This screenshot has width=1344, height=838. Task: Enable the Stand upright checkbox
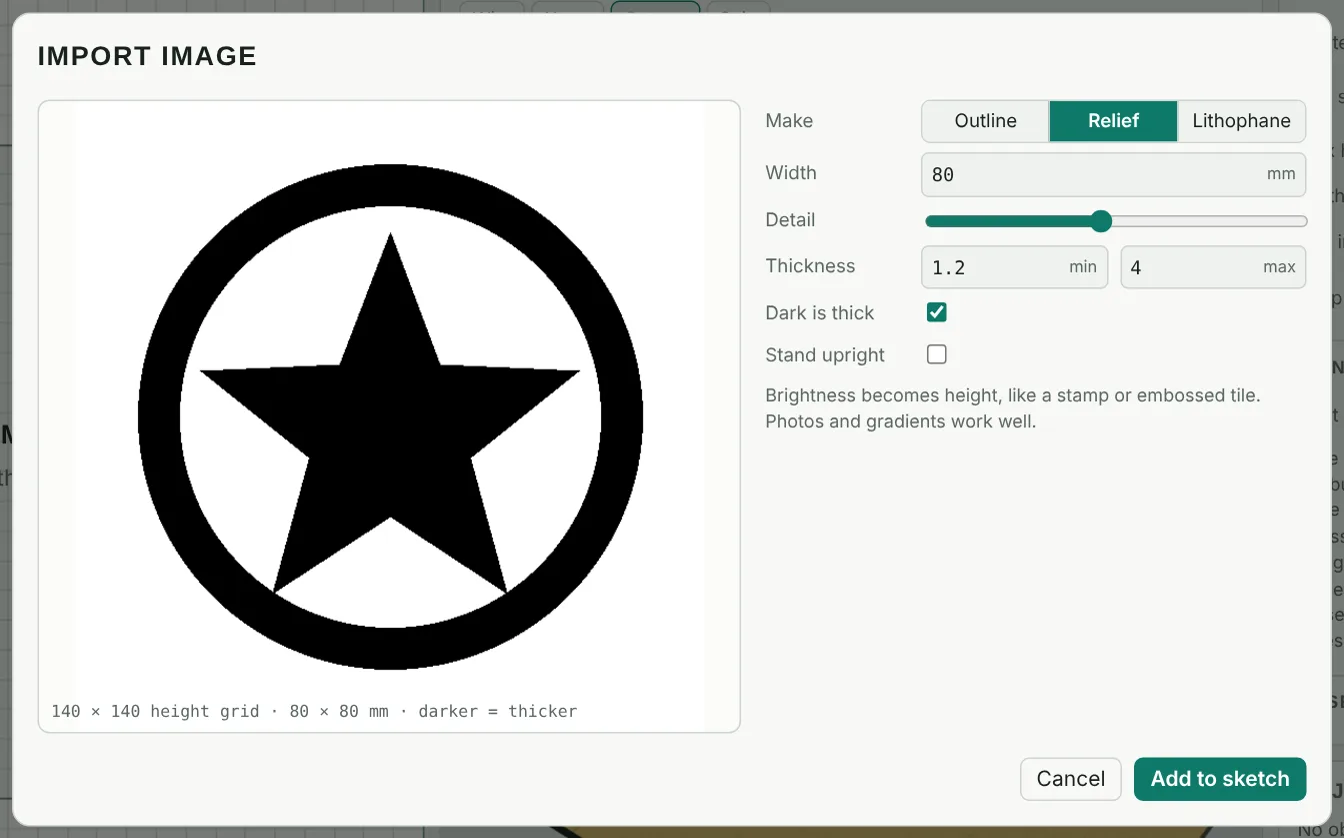pyautogui.click(x=937, y=354)
